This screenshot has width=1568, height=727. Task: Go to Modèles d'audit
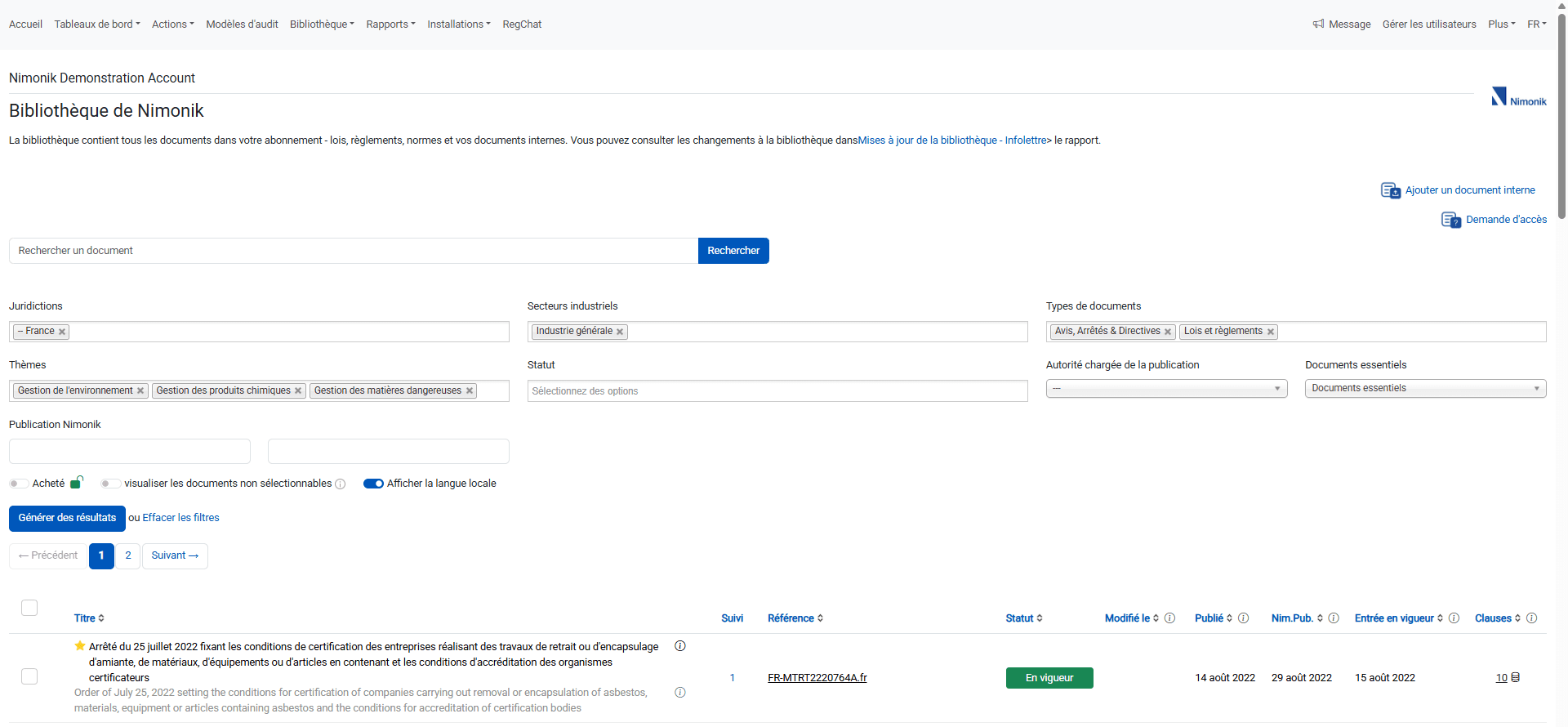(x=242, y=25)
